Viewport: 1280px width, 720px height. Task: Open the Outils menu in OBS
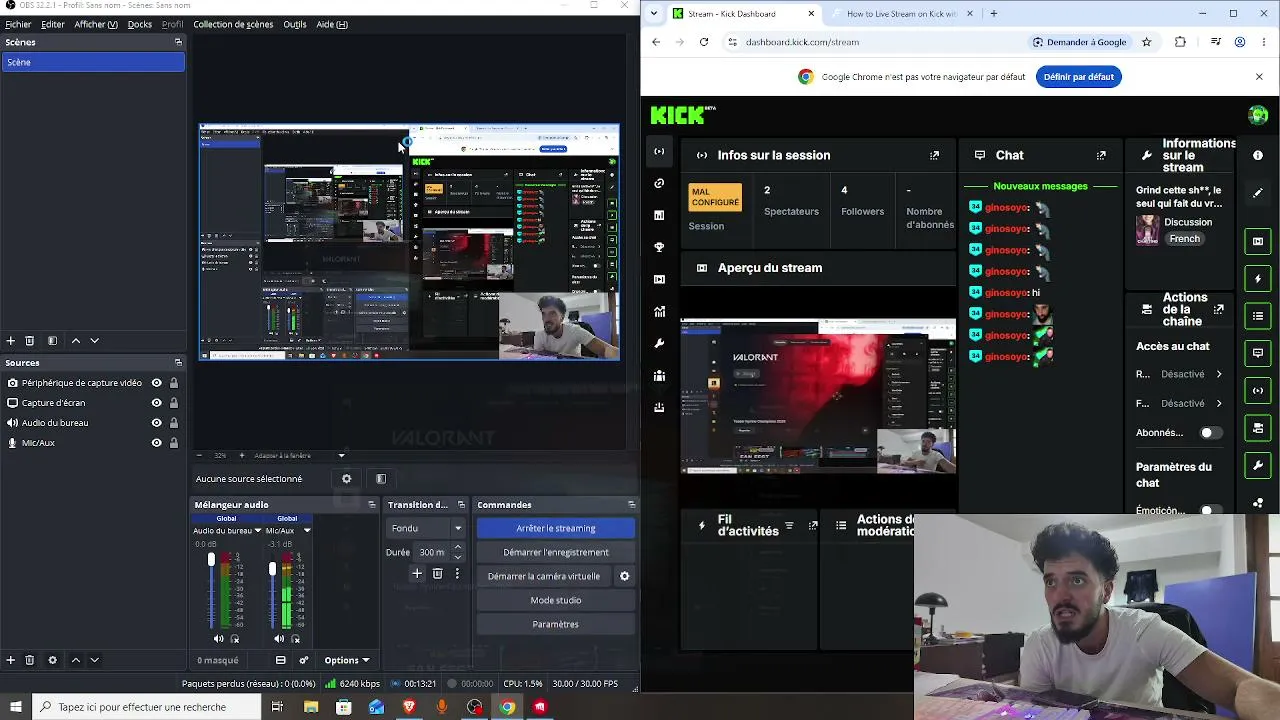click(x=295, y=24)
